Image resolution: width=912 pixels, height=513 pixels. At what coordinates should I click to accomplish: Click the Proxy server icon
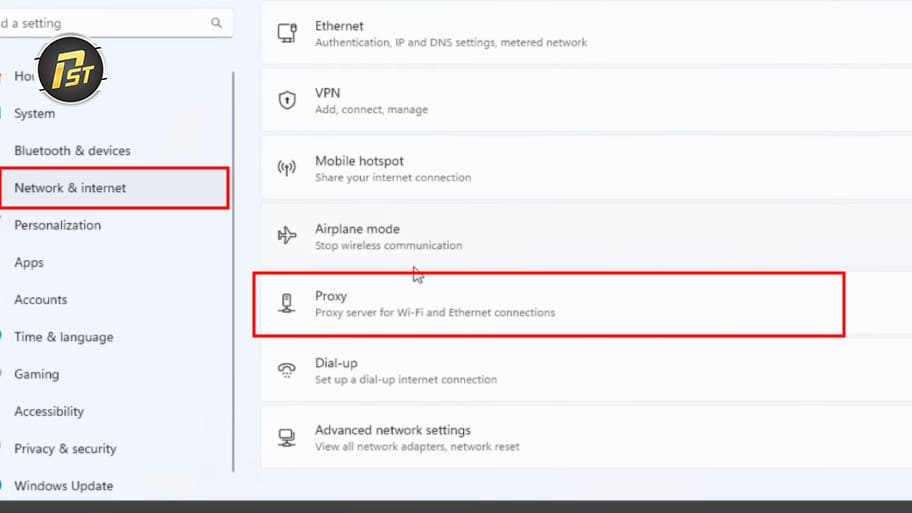point(286,303)
